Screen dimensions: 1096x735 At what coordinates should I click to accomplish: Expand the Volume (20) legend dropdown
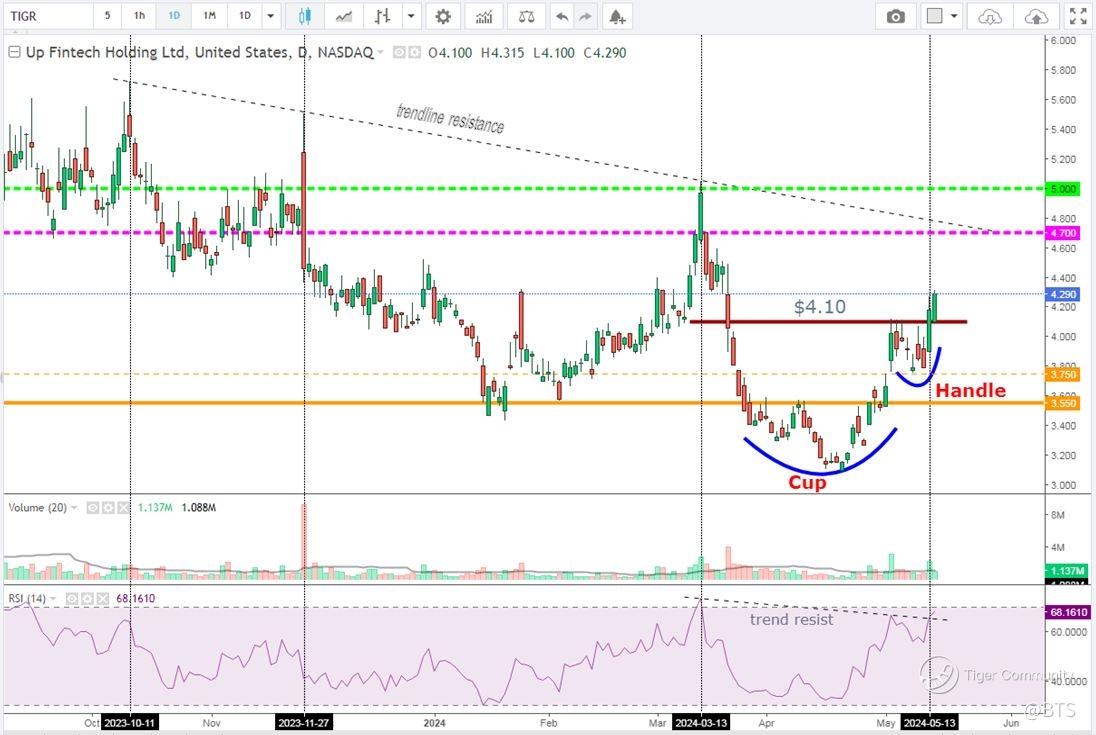click(74, 508)
